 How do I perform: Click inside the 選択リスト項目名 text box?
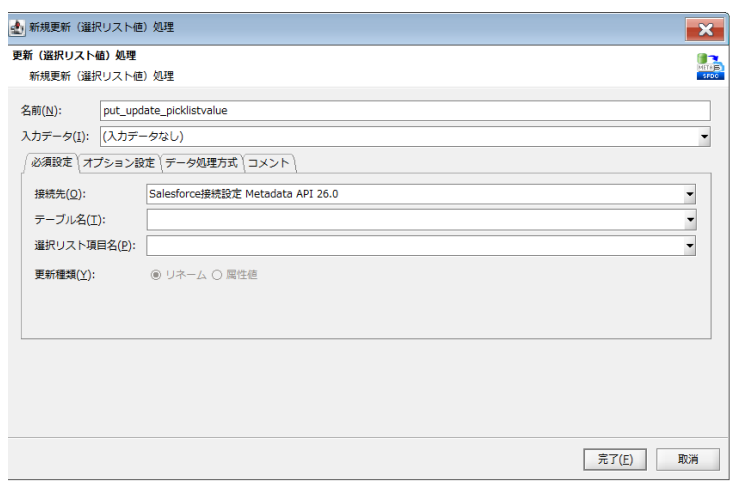[x=415, y=246]
